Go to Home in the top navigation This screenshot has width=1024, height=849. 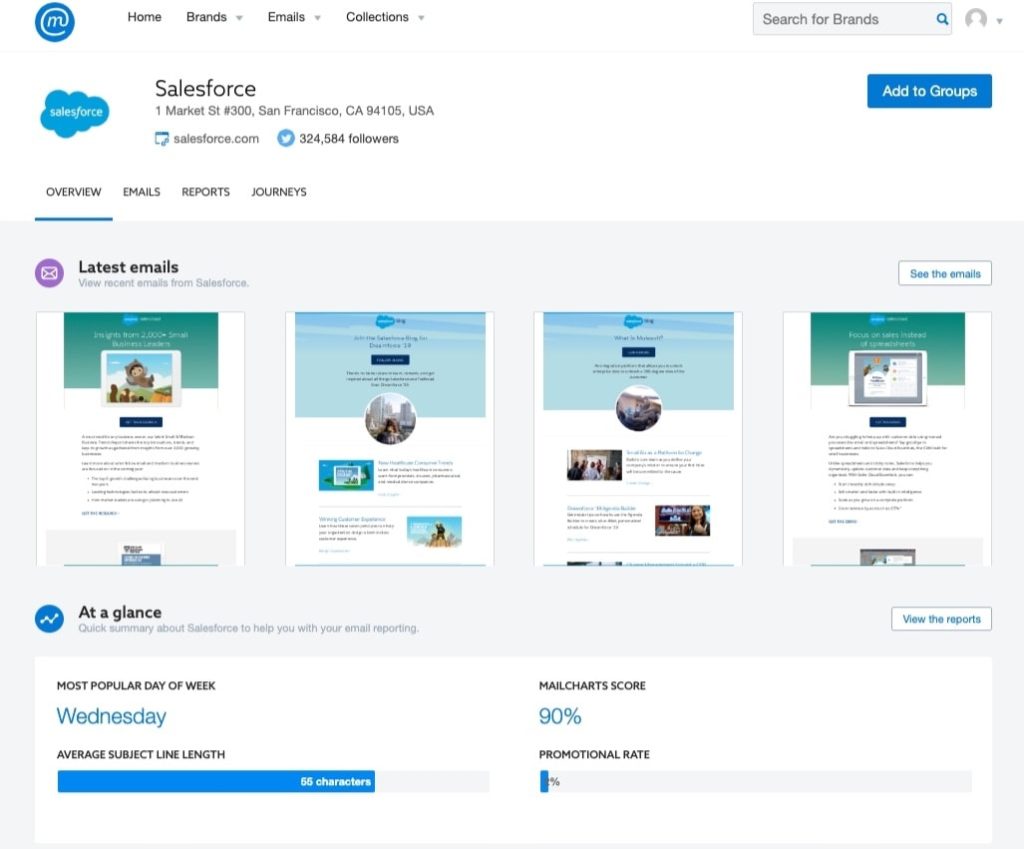pyautogui.click(x=144, y=17)
